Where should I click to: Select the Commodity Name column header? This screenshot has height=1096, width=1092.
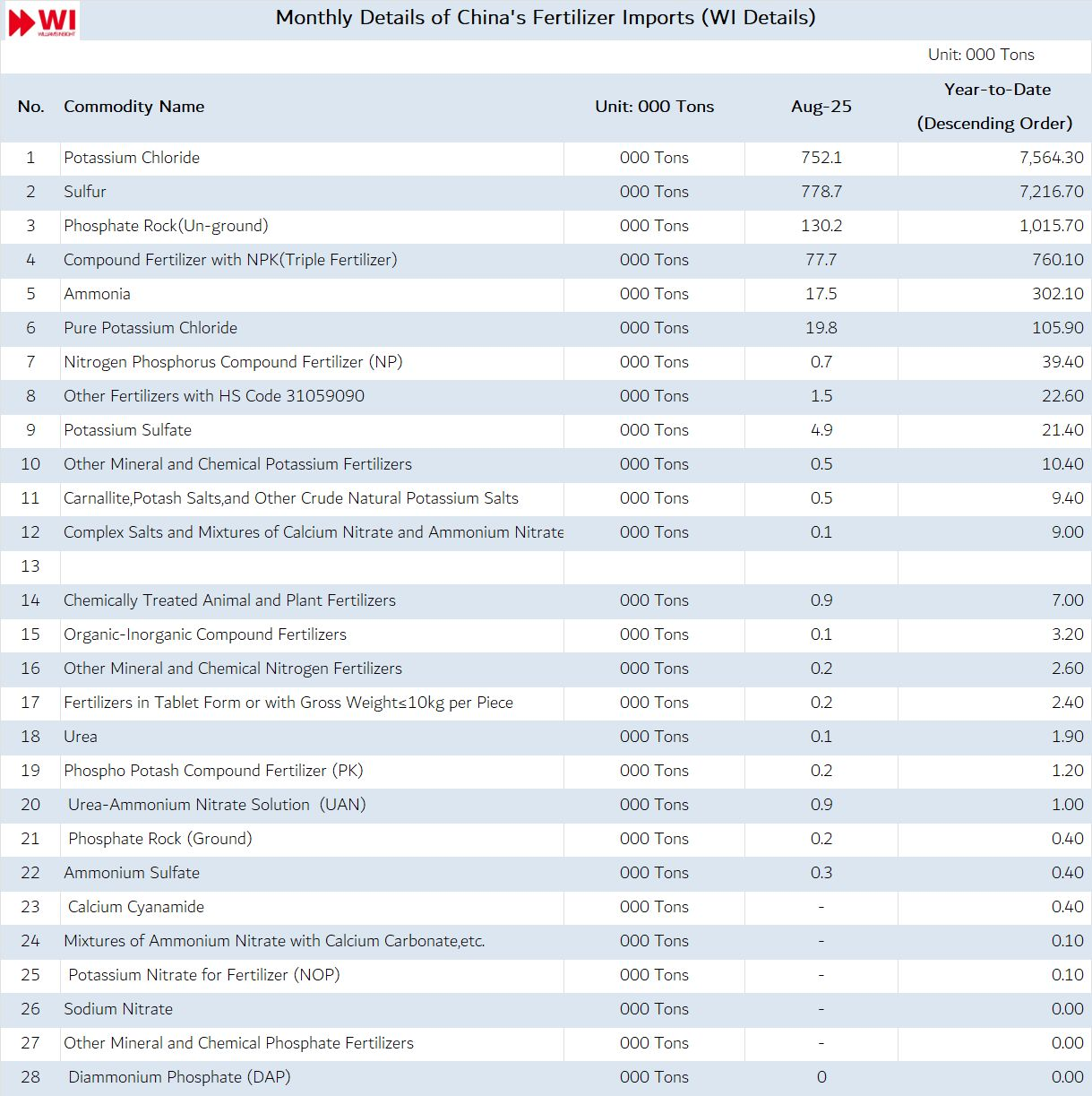[x=133, y=107]
